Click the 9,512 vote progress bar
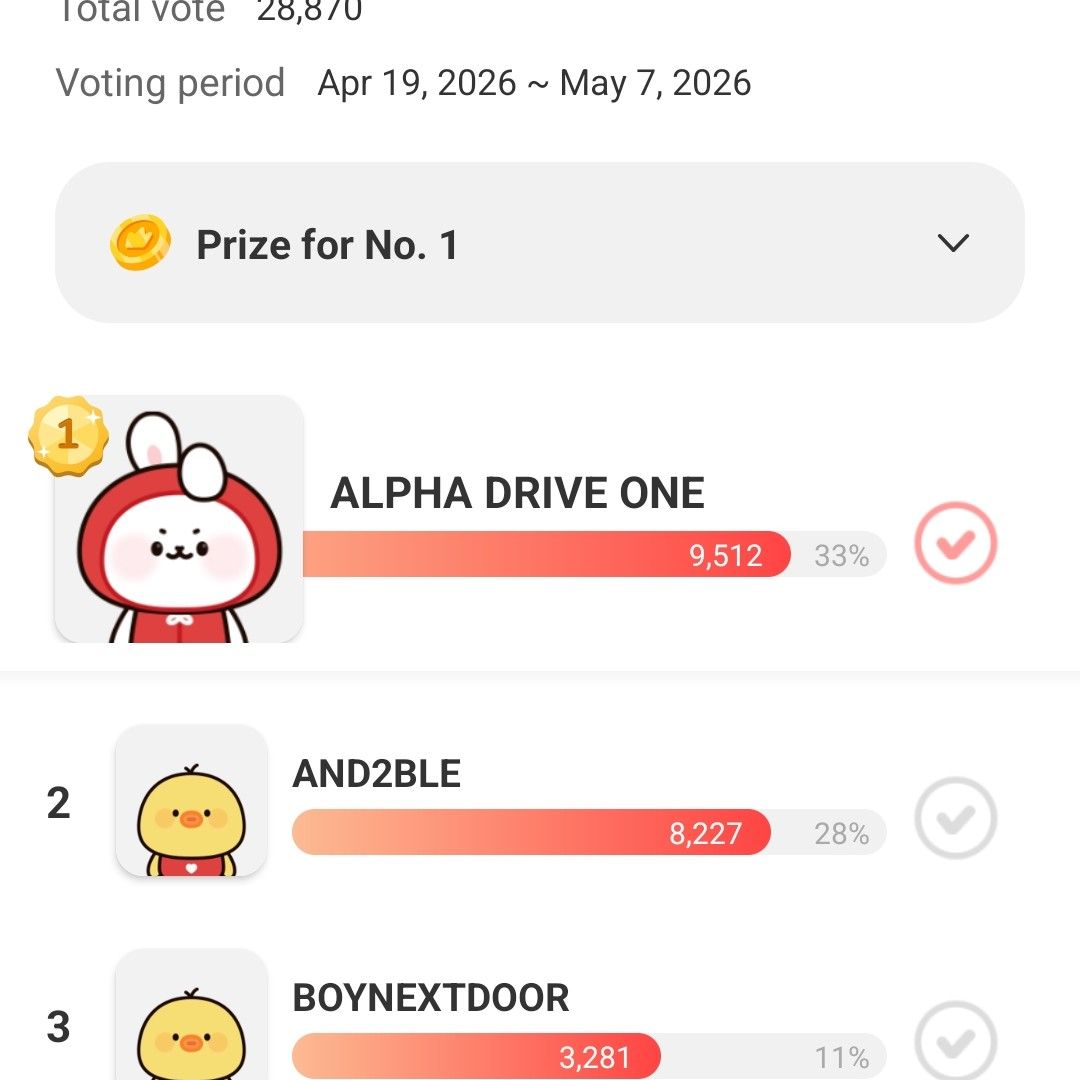1080x1080 pixels. point(545,555)
